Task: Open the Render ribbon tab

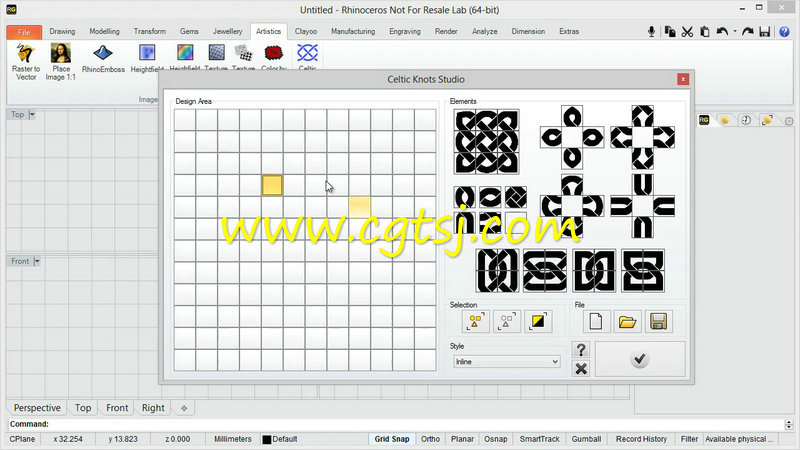Action: 446,31
